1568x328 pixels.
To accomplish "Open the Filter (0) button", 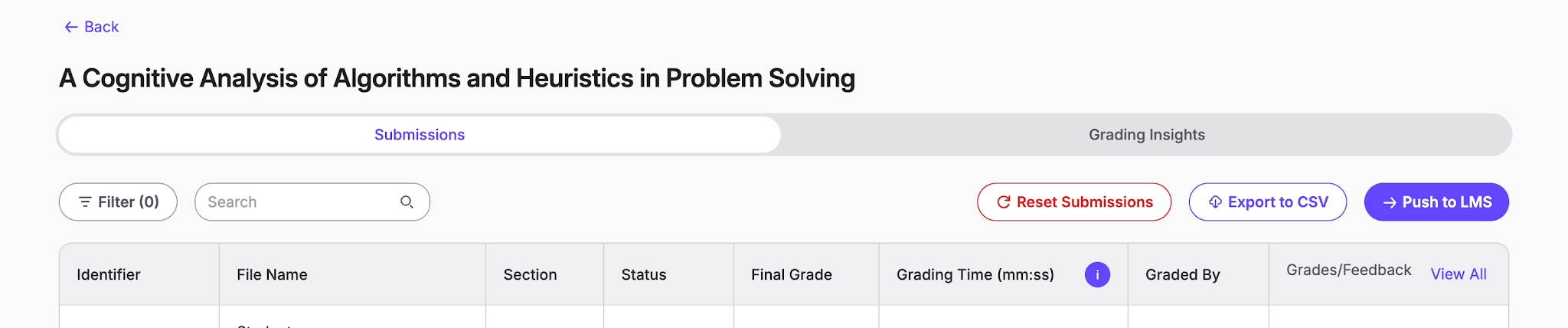I will pos(118,202).
